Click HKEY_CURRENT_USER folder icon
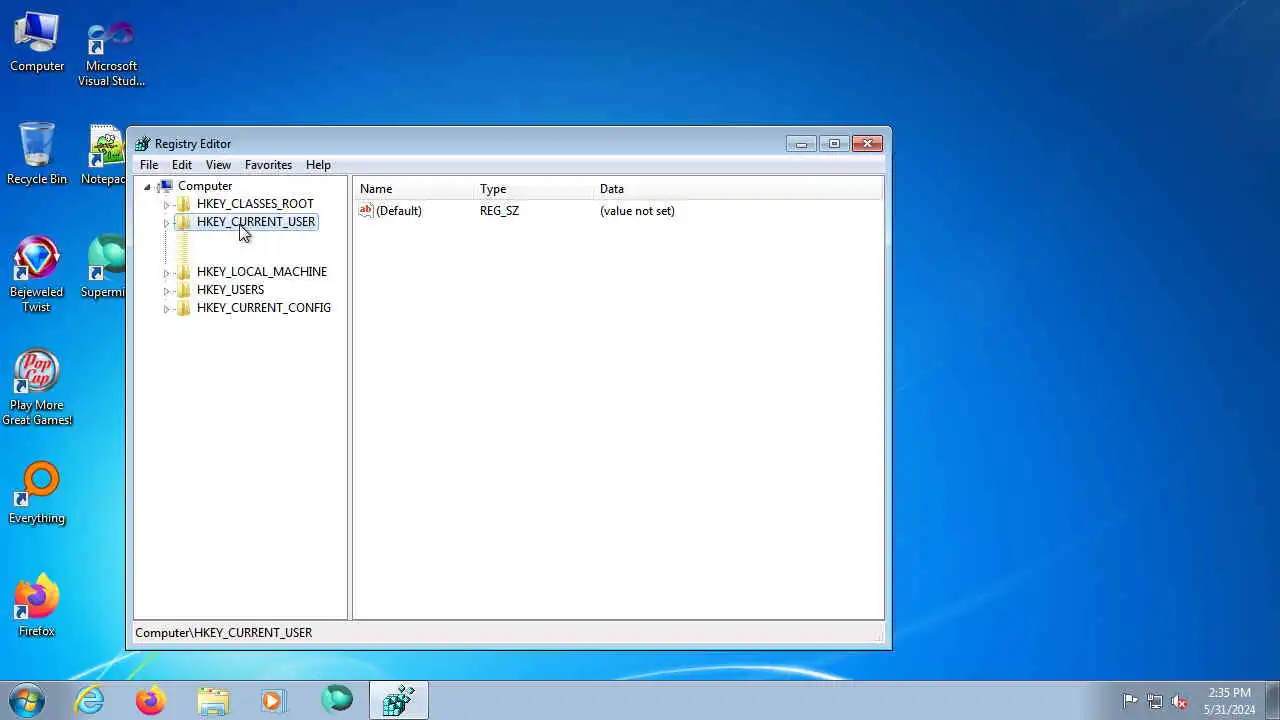 (x=183, y=222)
